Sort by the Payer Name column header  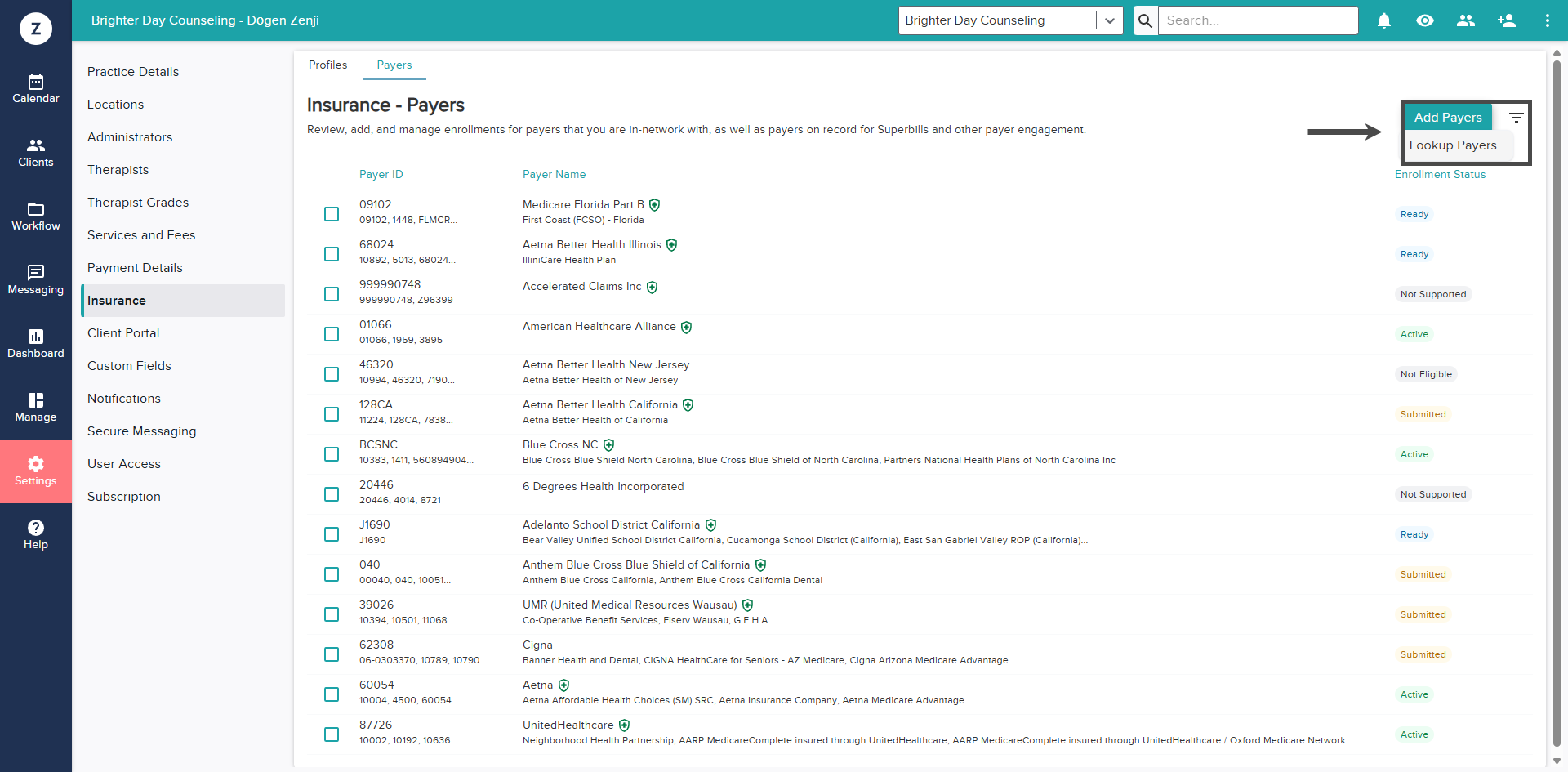click(554, 174)
